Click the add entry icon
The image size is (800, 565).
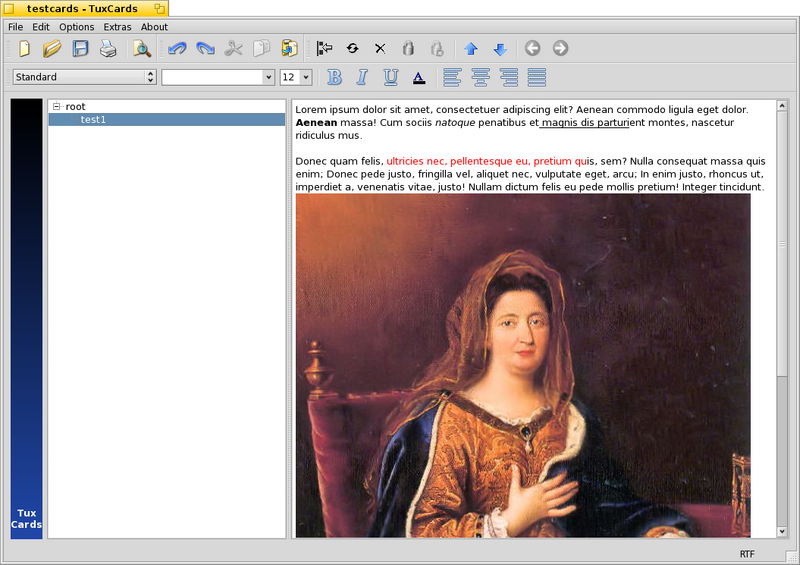(x=324, y=48)
